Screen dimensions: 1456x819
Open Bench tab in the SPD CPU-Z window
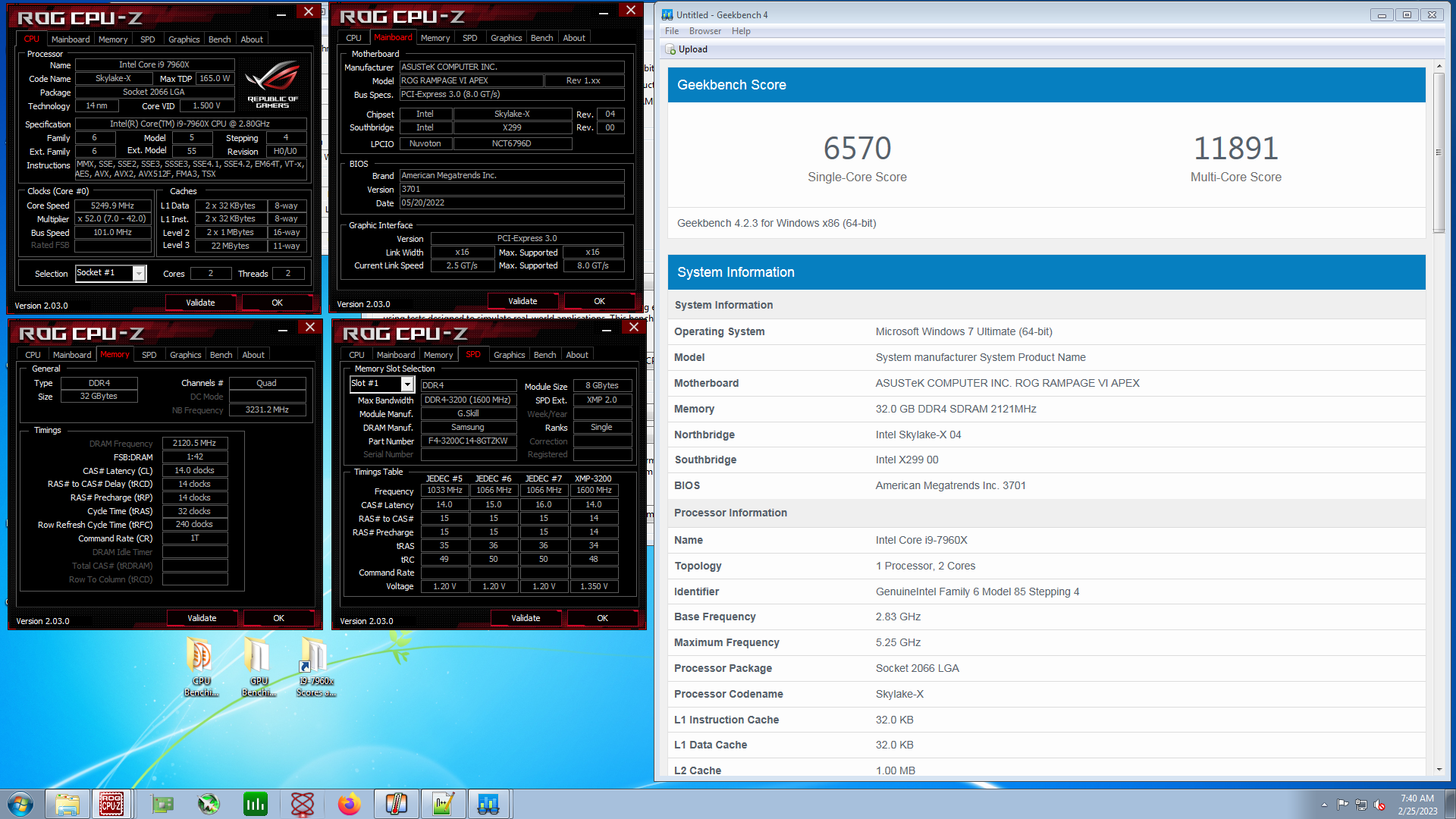(x=544, y=355)
